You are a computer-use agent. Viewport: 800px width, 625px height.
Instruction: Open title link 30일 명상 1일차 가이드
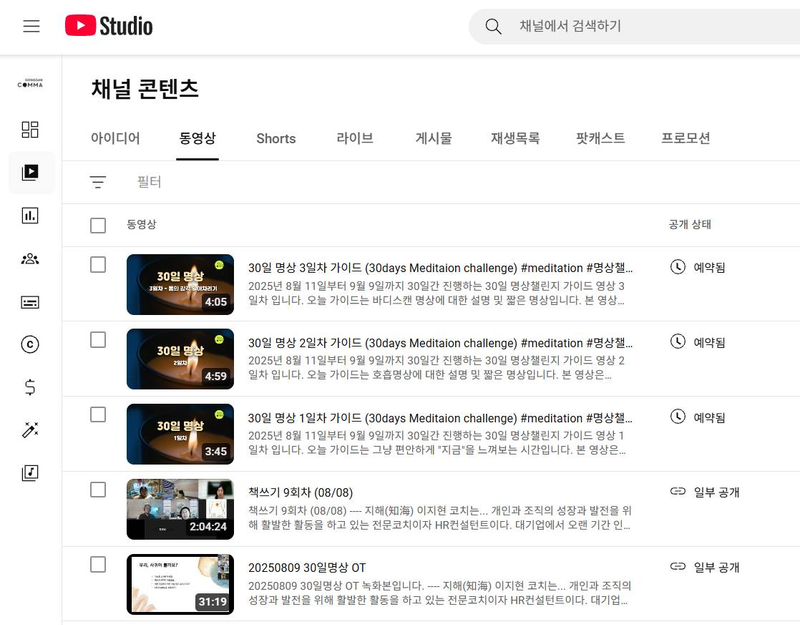pyautogui.click(x=440, y=418)
